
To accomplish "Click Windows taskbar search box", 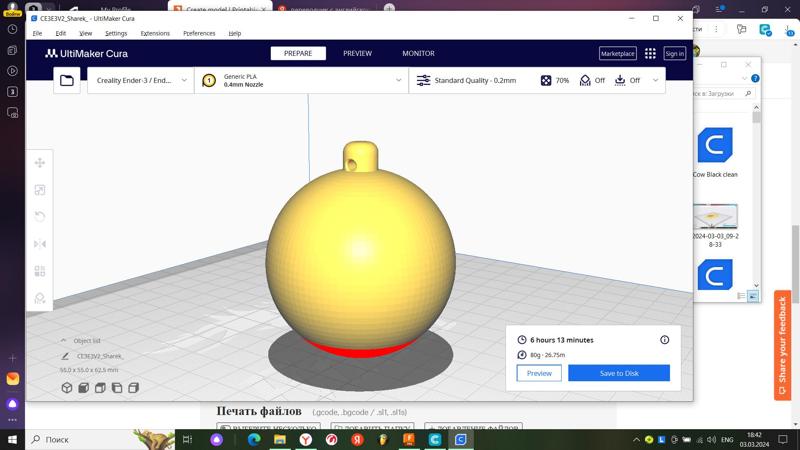I will [x=100, y=439].
